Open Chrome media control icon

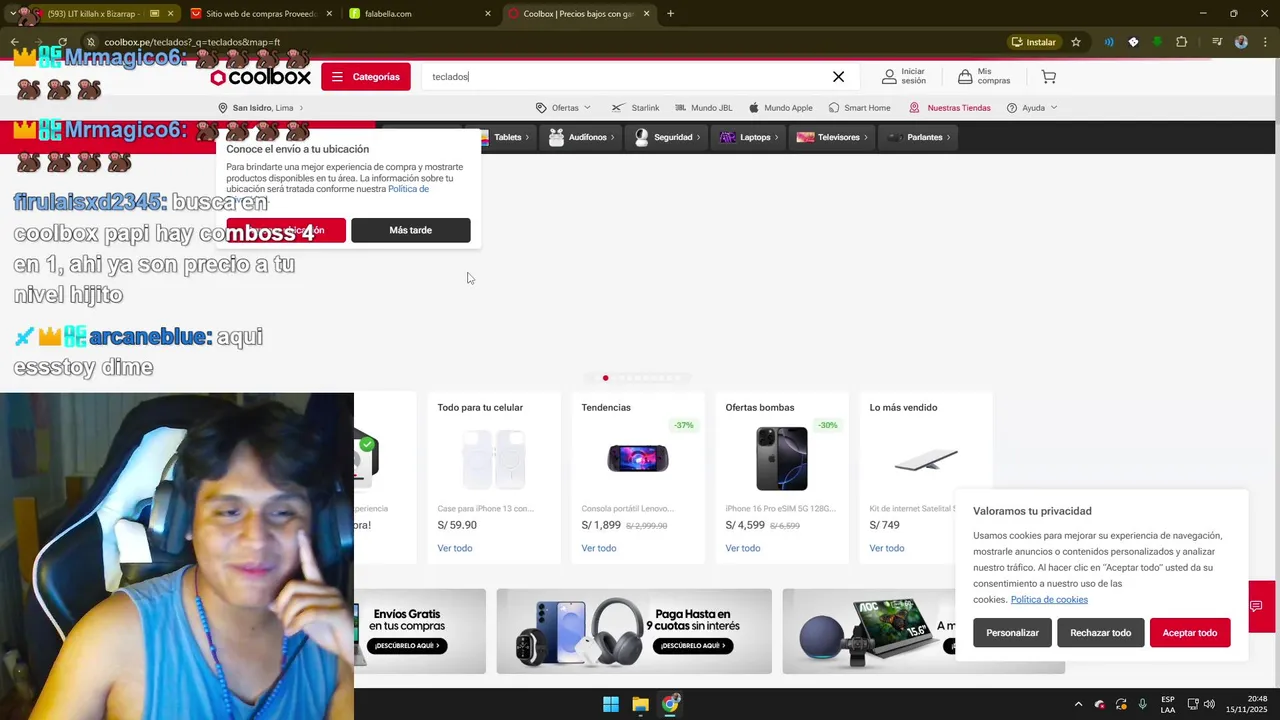coord(1216,42)
